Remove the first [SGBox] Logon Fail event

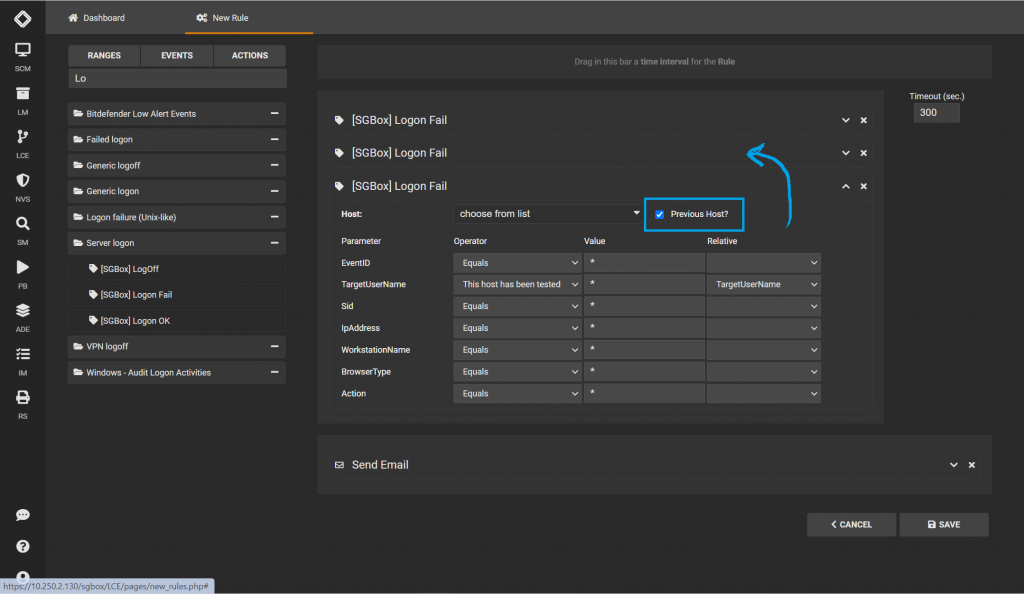tap(863, 120)
